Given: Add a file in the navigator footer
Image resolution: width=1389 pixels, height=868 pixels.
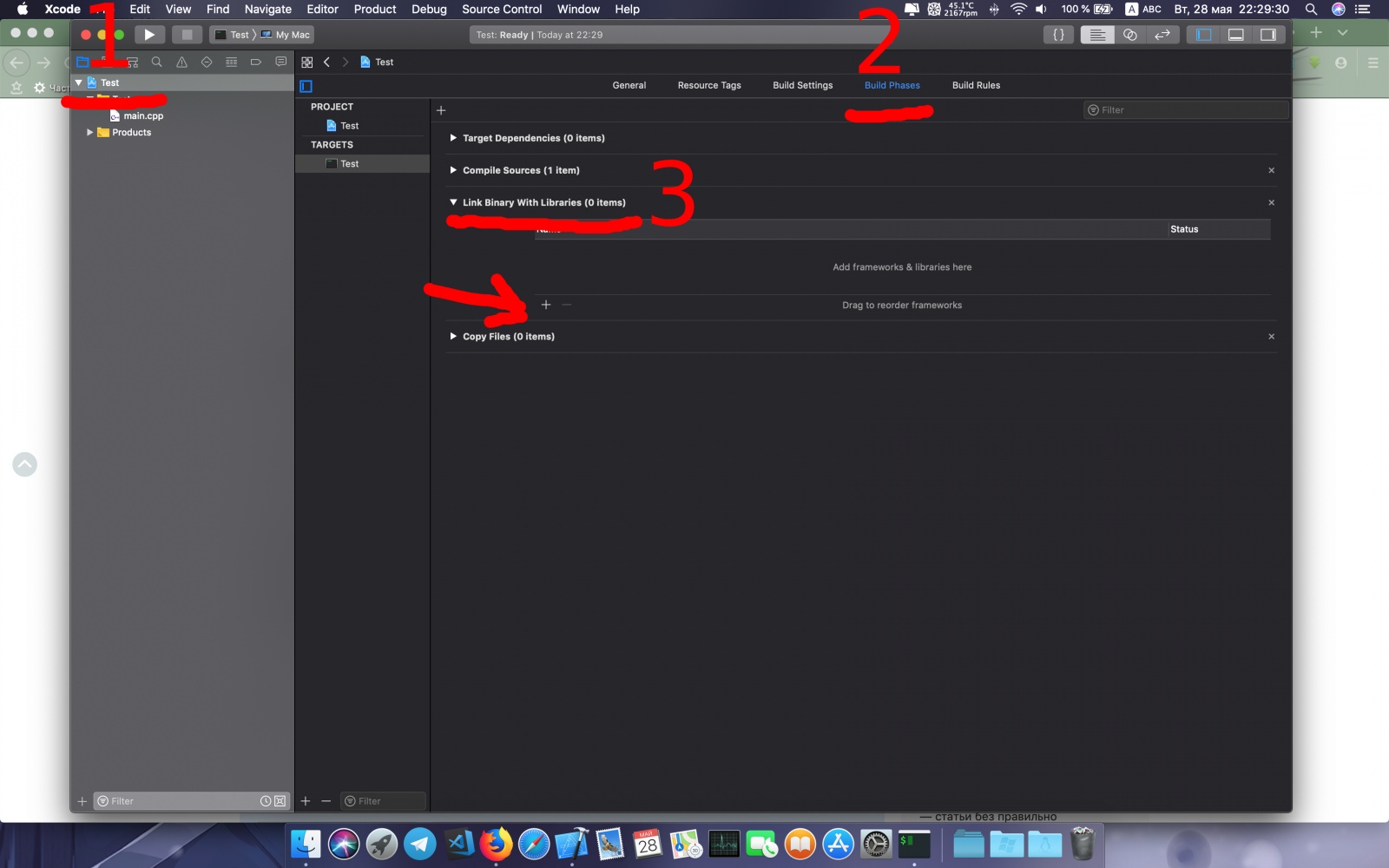Looking at the screenshot, I should pos(82,801).
